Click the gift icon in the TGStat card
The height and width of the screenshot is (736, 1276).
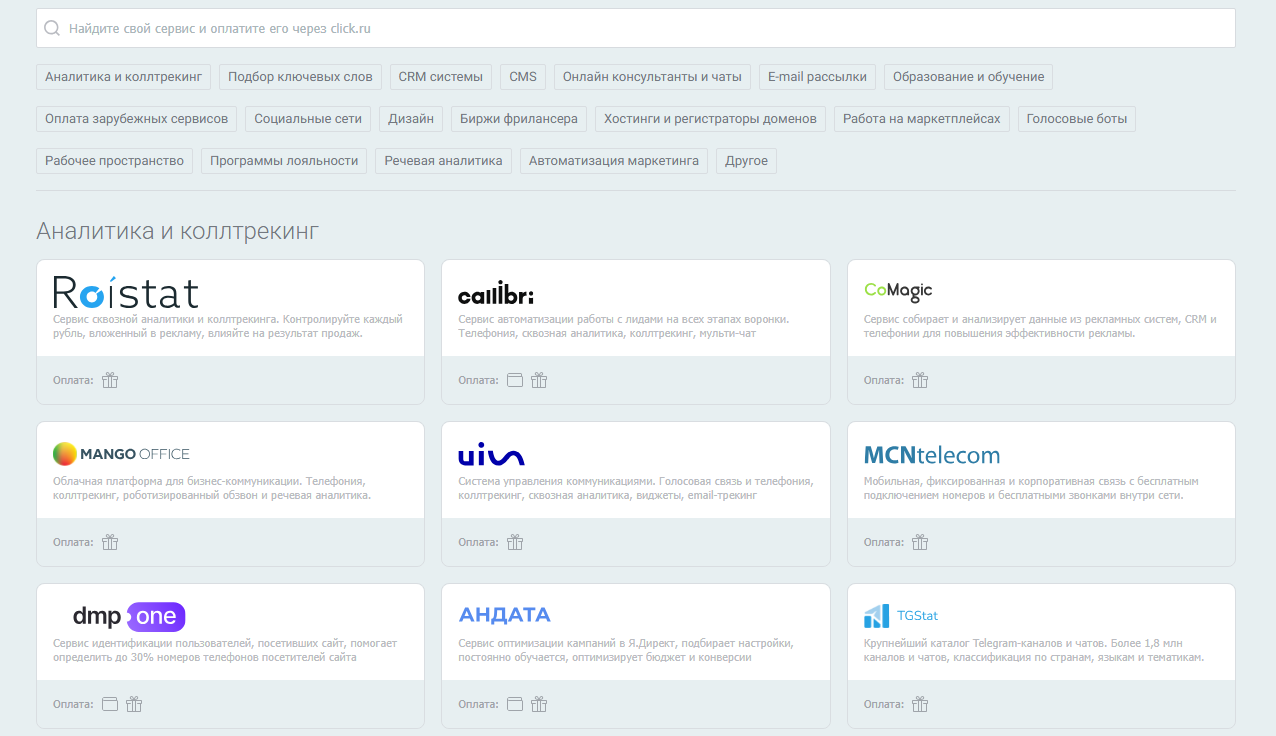point(920,704)
